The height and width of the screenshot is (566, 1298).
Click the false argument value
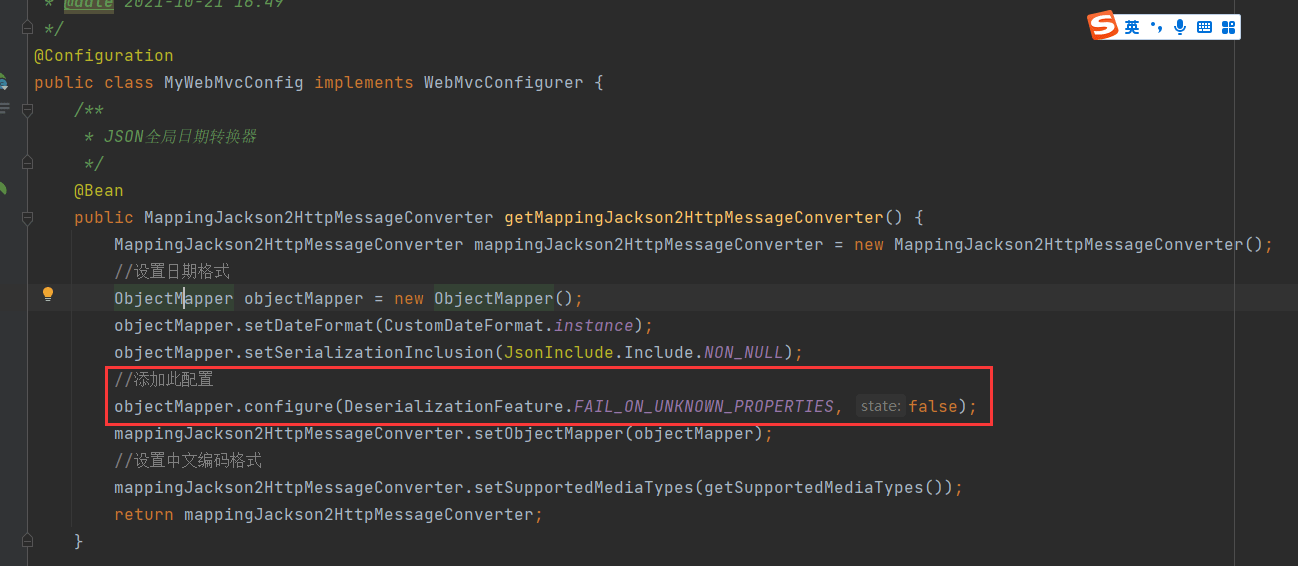point(932,407)
